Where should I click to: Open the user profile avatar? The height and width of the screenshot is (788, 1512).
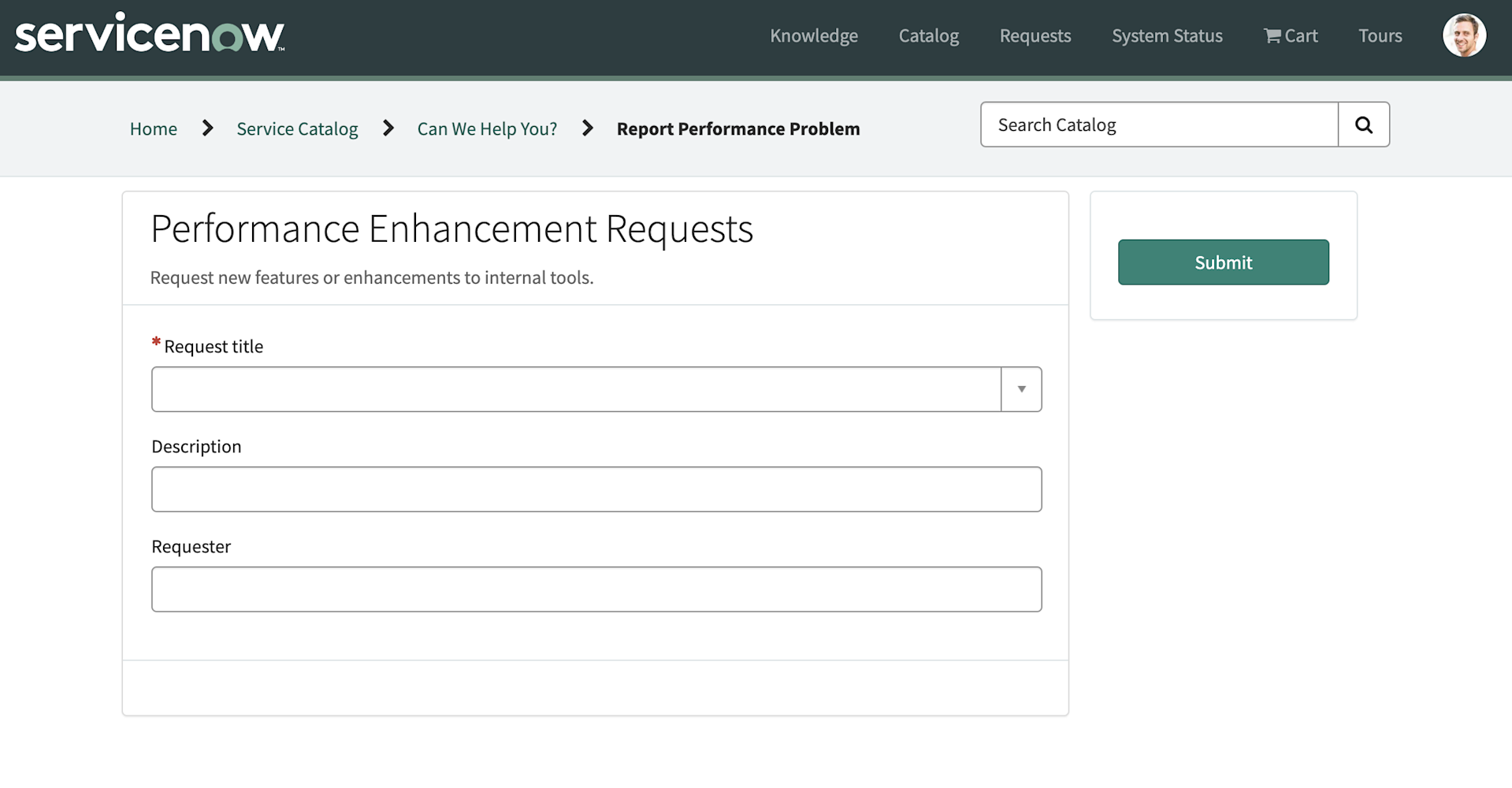click(x=1464, y=35)
